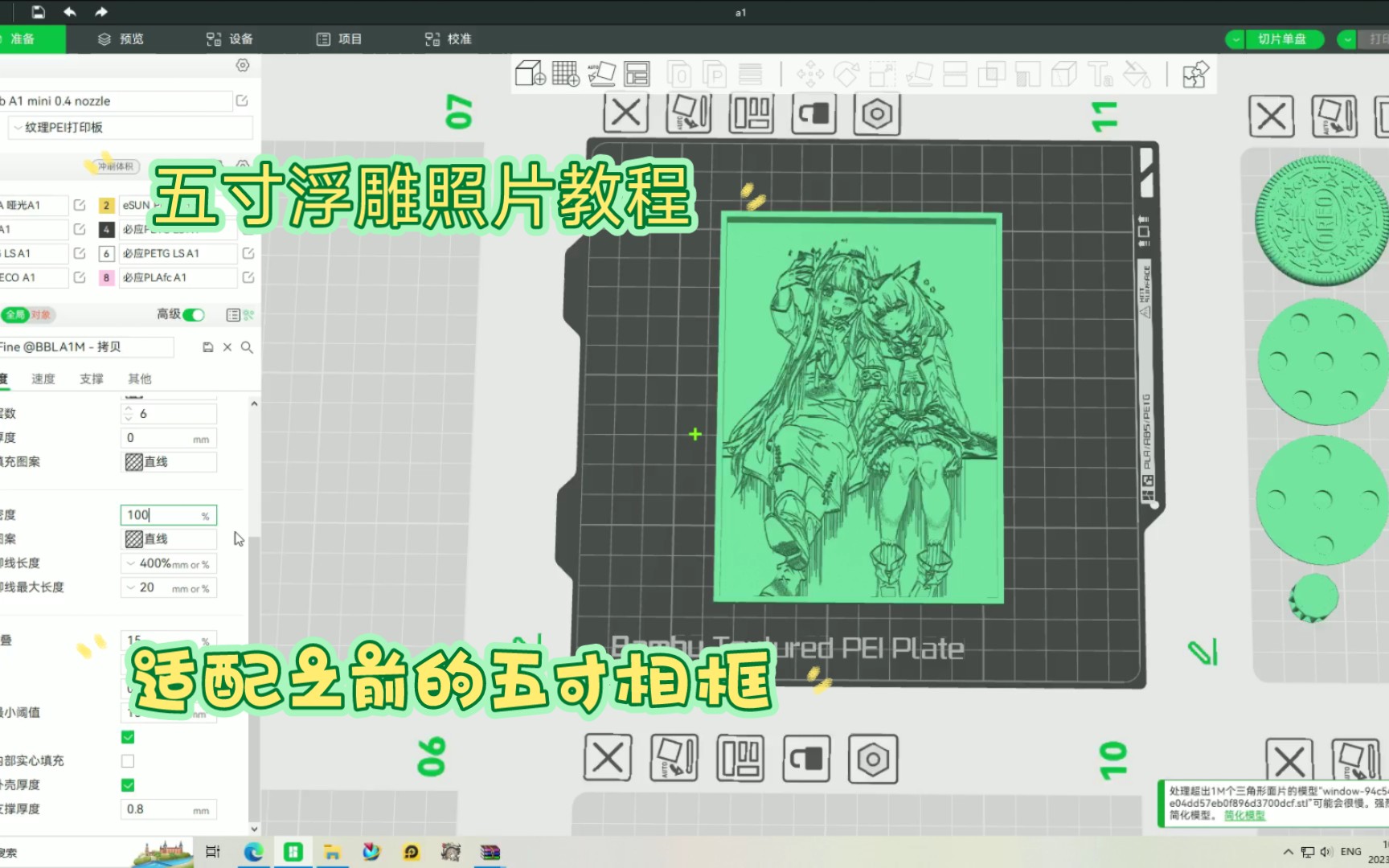Click the Arrange all objects icon in the toolbar
Image resolution: width=1389 pixels, height=868 pixels.
point(637,74)
